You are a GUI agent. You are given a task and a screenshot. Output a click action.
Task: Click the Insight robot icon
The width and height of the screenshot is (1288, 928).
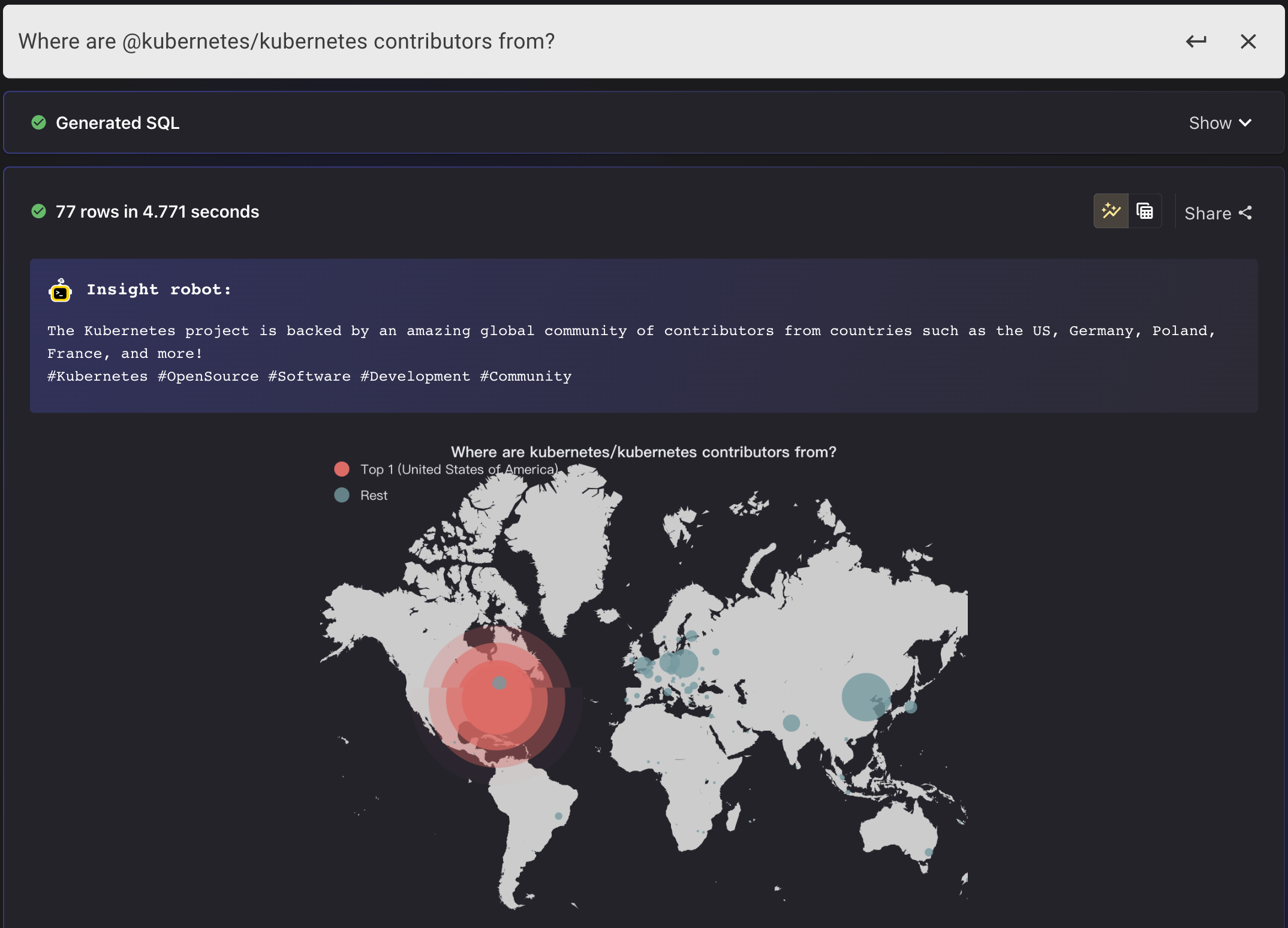tap(60, 291)
